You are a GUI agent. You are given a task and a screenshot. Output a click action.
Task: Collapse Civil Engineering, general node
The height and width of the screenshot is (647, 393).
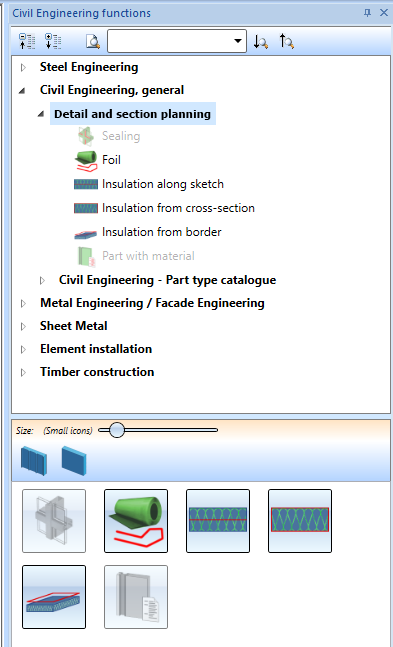pyautogui.click(x=22, y=90)
